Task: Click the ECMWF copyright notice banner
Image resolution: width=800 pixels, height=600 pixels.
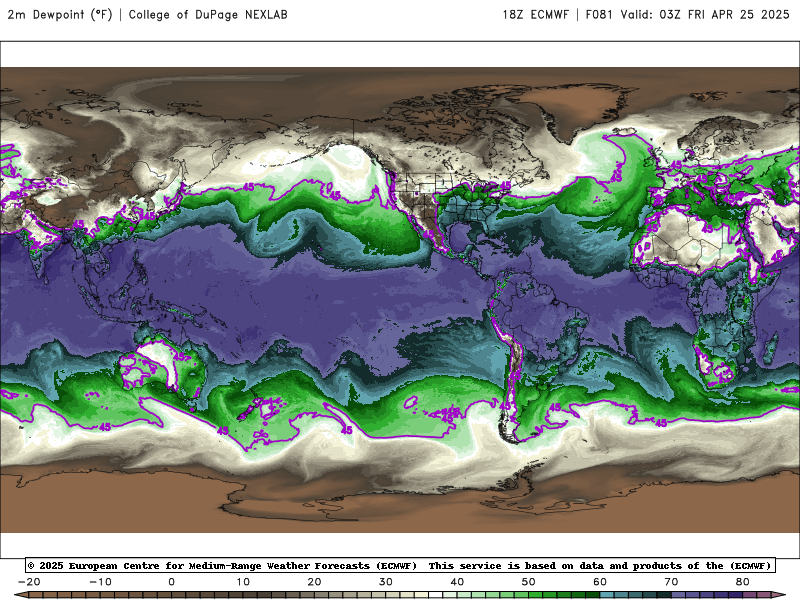Action: [400, 565]
